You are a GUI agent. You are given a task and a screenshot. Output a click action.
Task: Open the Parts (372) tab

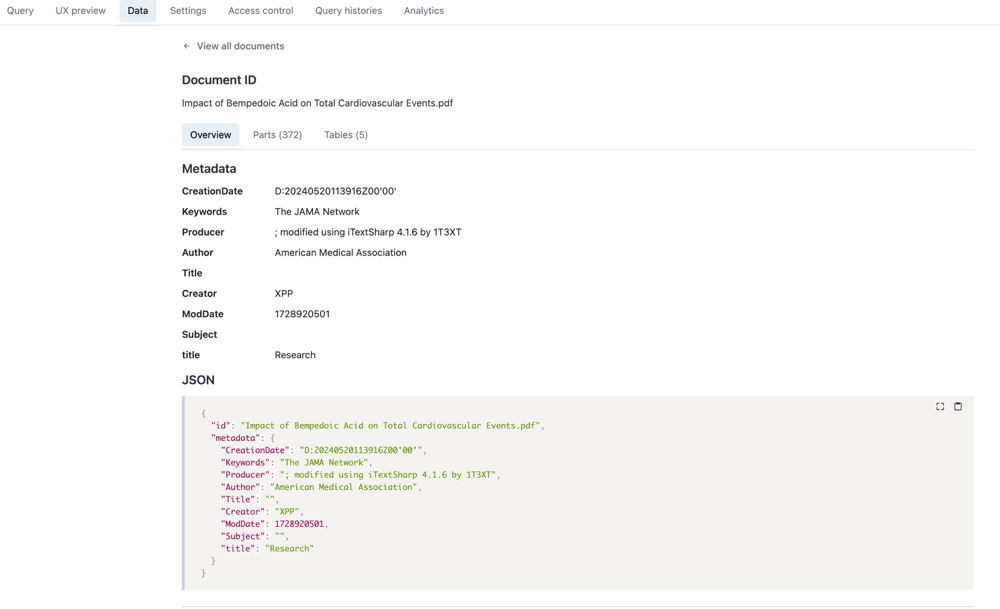click(x=277, y=134)
